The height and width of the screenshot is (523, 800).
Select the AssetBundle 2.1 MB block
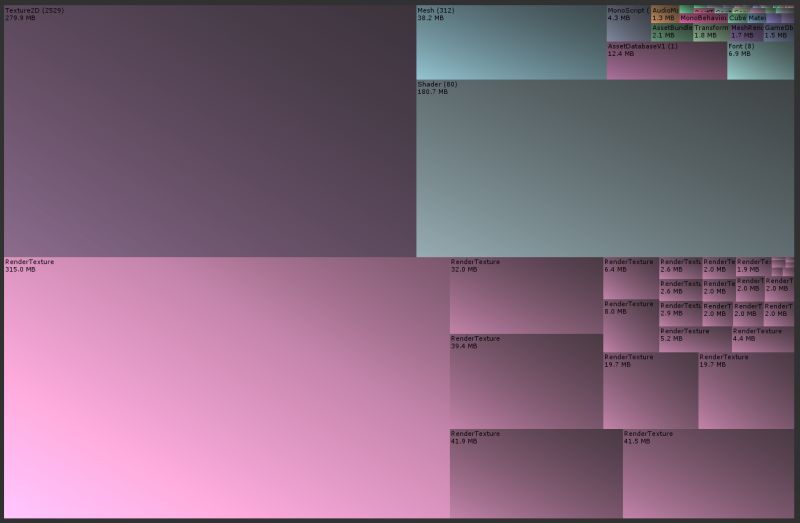672,32
